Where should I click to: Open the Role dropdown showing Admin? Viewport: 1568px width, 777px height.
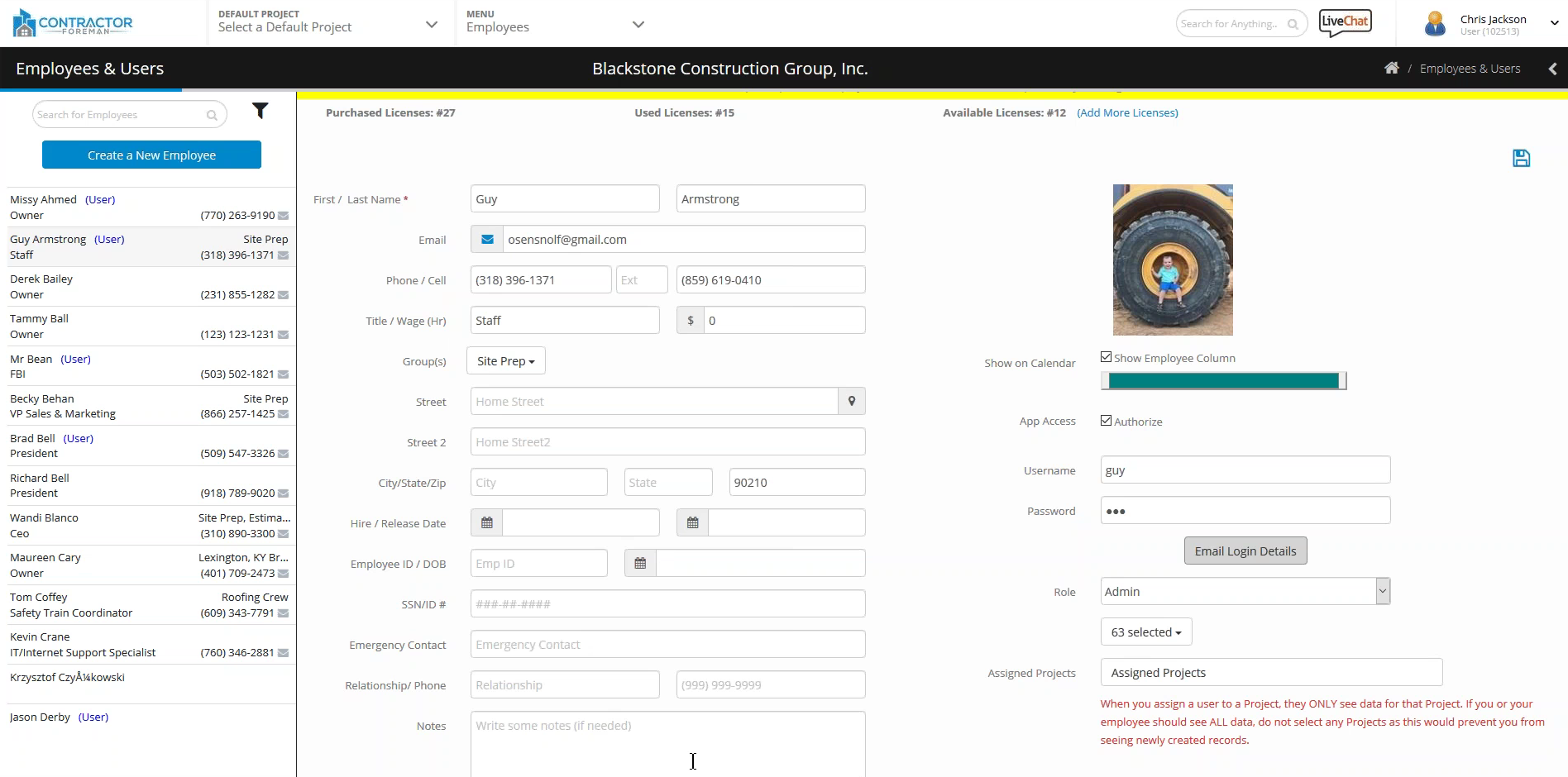1245,592
